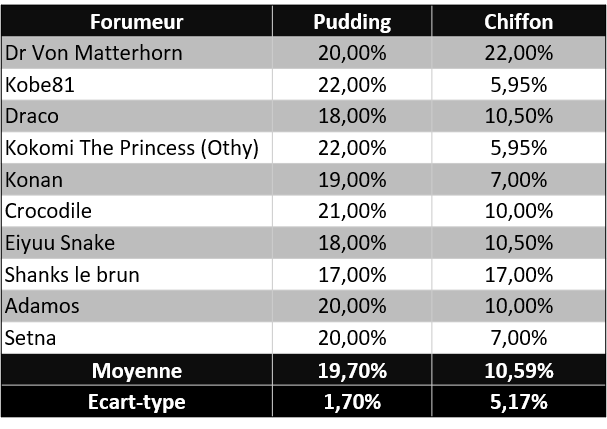
Task: Select the Shanks le brun cell
Action: coord(73,275)
